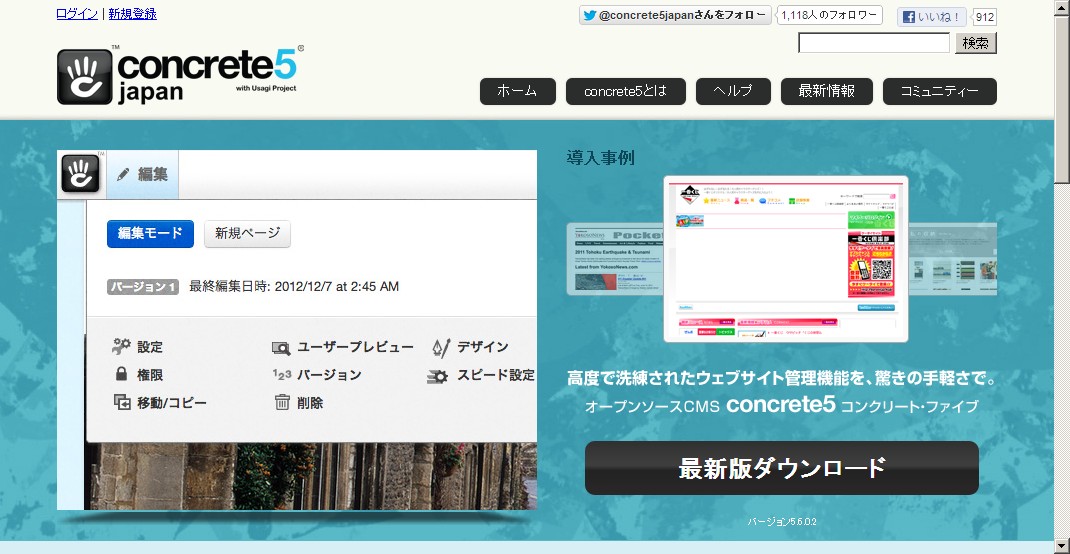This screenshot has width=1070, height=554.
Task: Open 最新情報 navigation item
Action: (x=826, y=91)
